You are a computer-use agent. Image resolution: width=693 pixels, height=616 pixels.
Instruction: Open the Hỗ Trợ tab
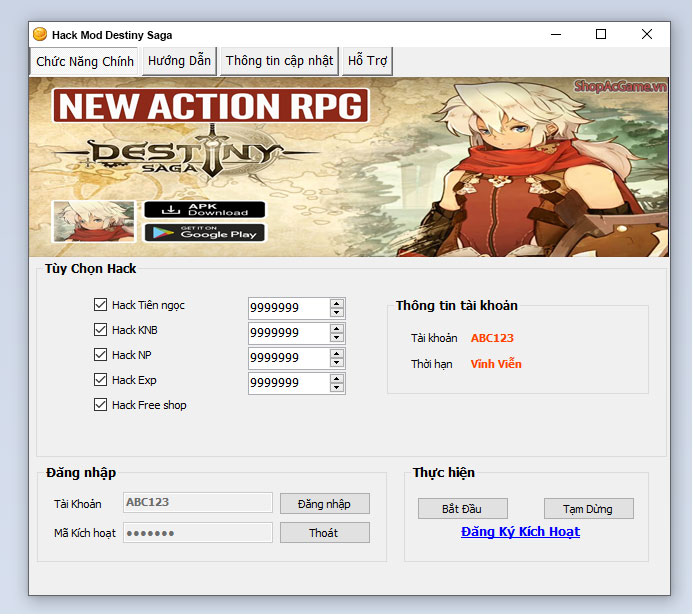(x=367, y=61)
